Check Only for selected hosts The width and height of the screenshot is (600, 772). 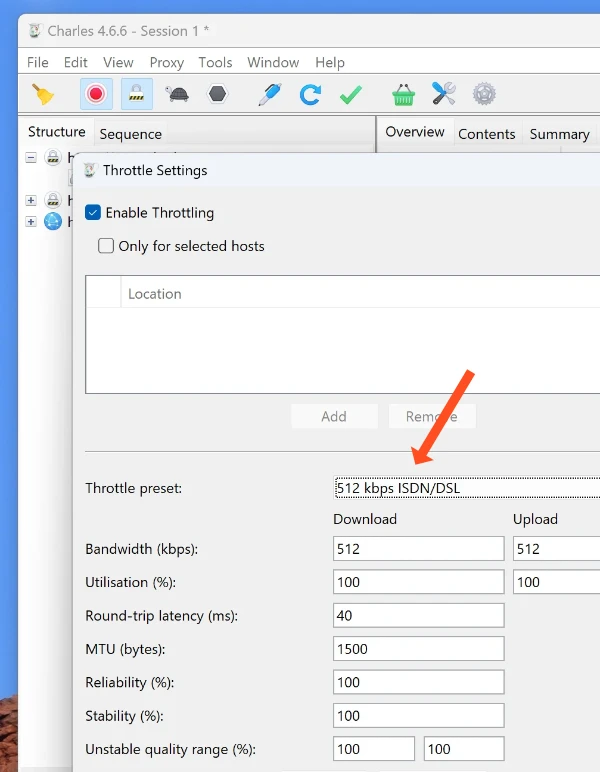(106, 246)
